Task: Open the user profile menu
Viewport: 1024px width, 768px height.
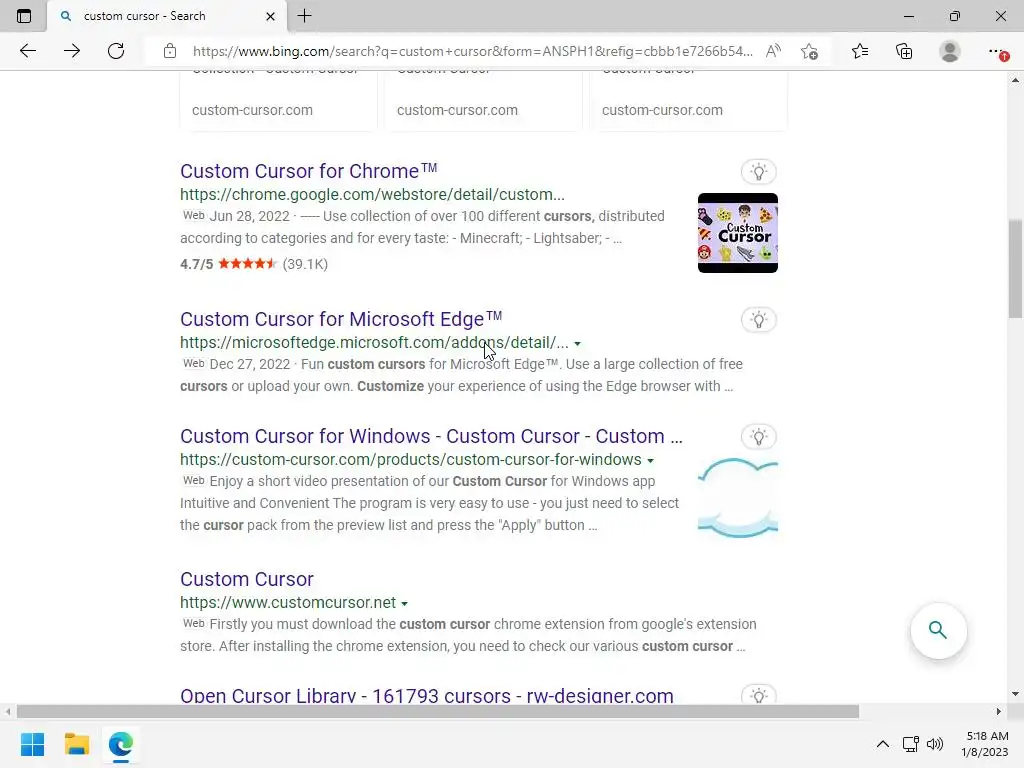Action: (950, 51)
